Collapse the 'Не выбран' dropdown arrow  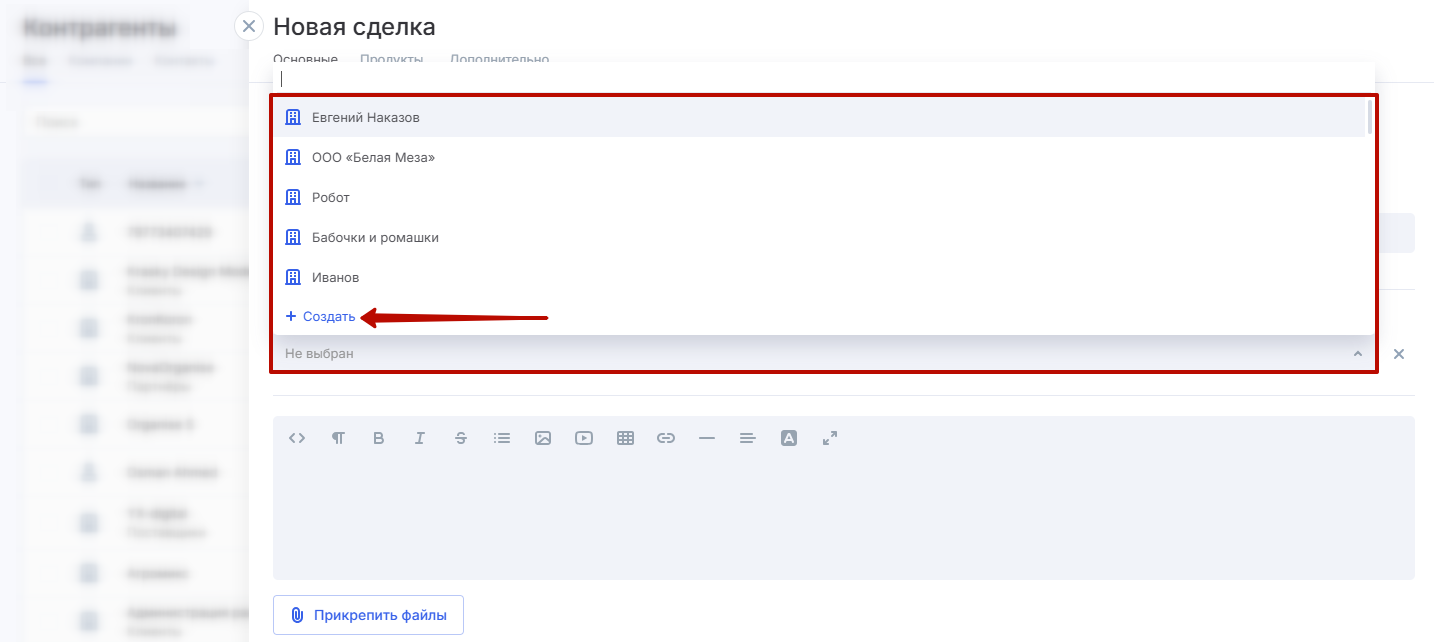click(x=1357, y=354)
